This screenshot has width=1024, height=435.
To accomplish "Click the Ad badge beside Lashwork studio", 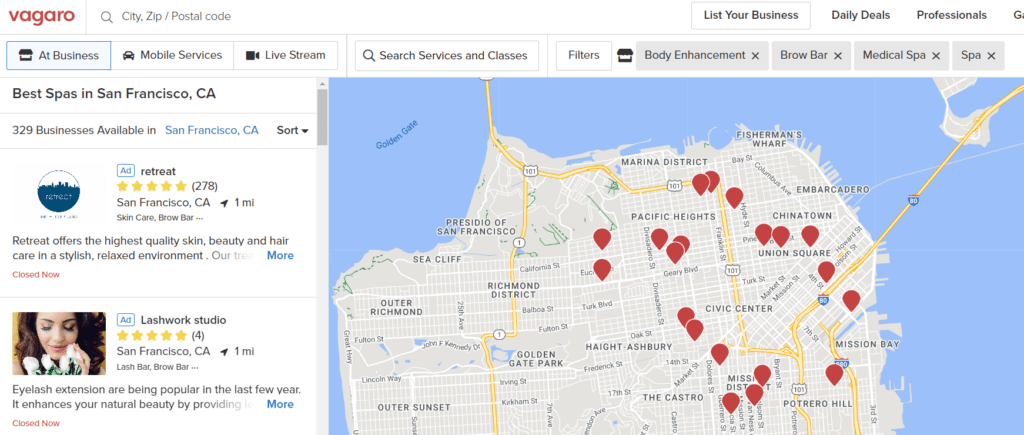I will tap(126, 319).
